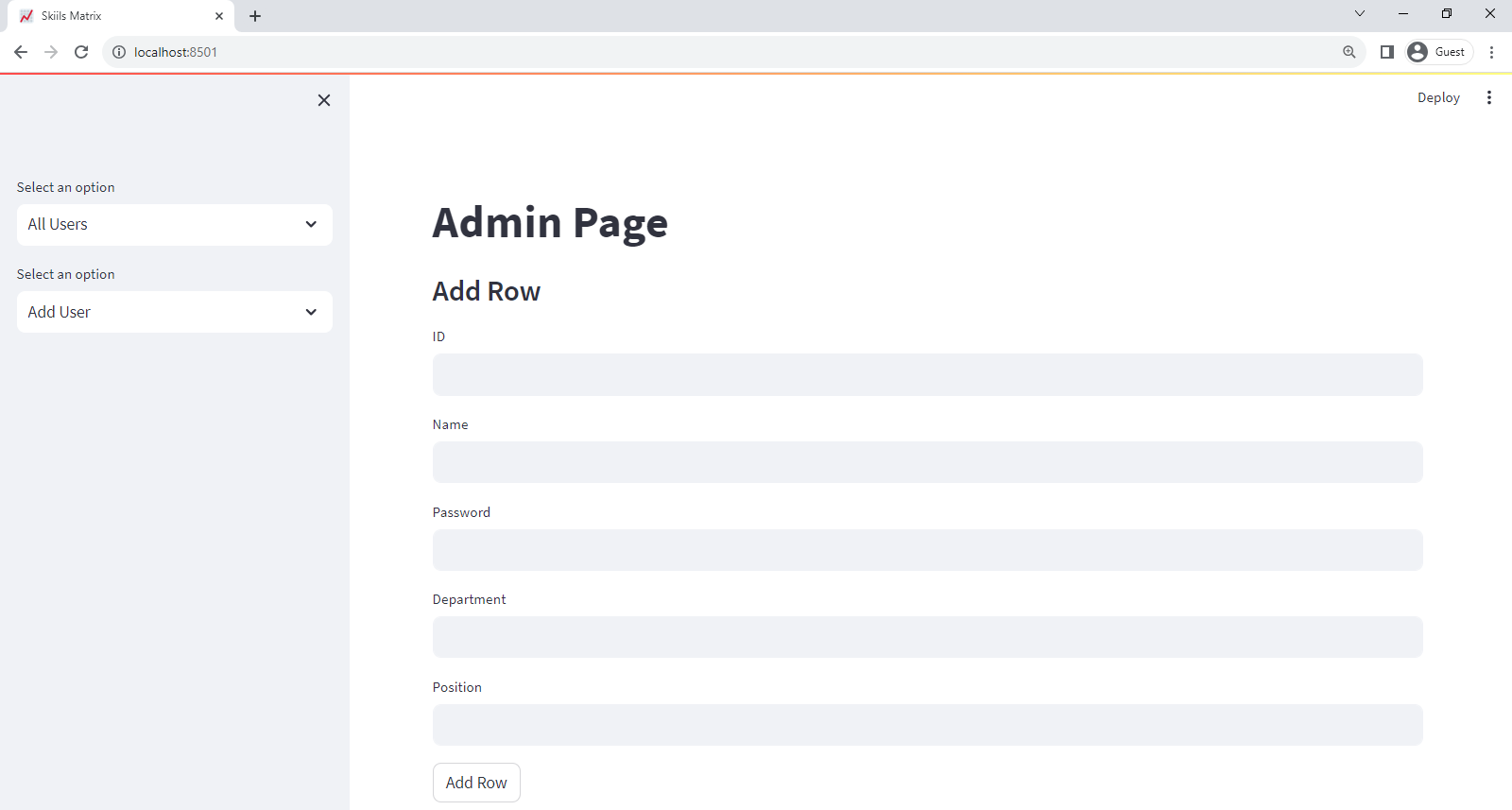Select the Skills Matrix browser tab
This screenshot has width=1512, height=810.
(x=121, y=16)
